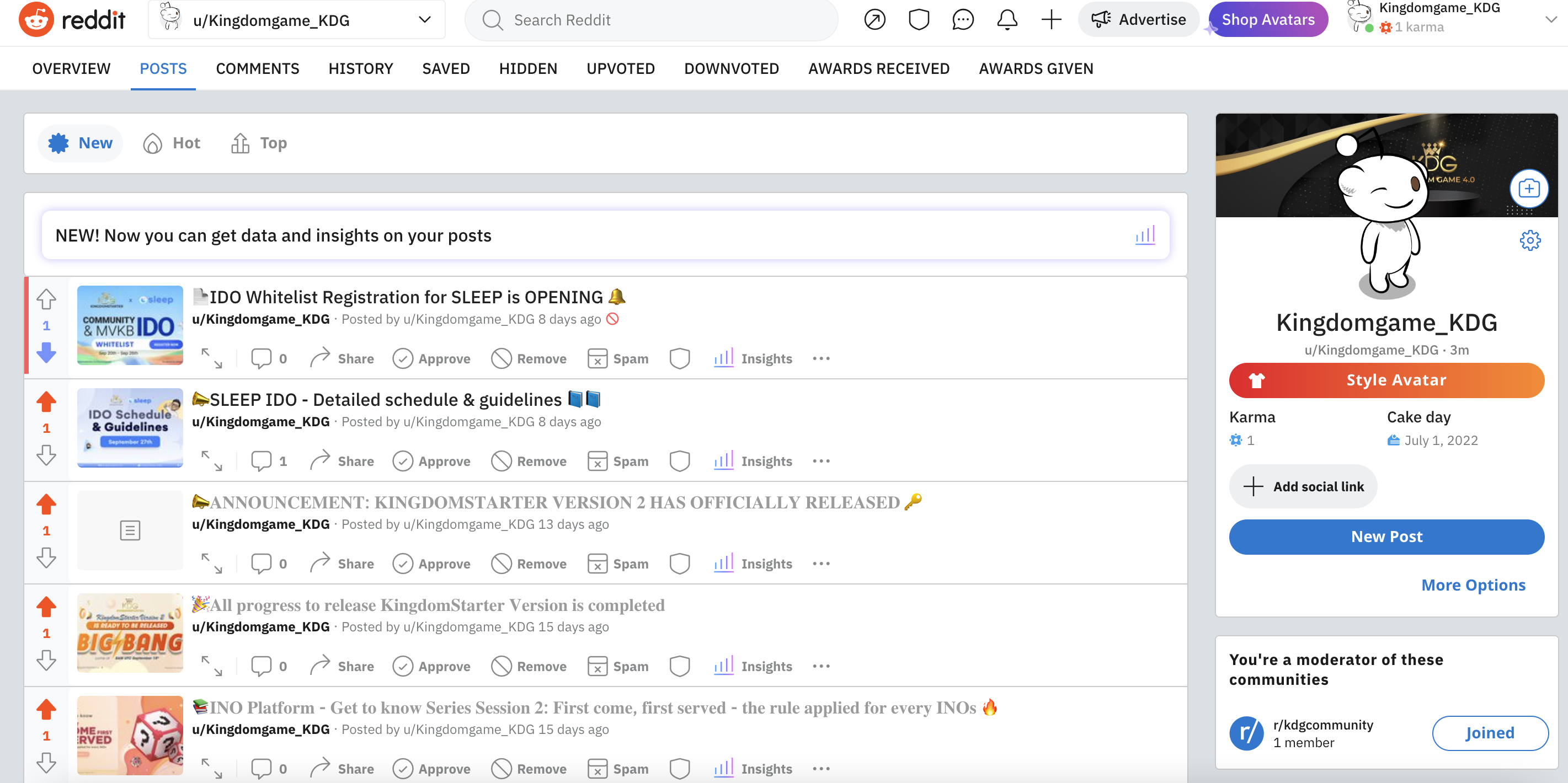Screen dimensions: 1568x783
Task: Switch to the HIDDEN tab
Action: click(529, 69)
